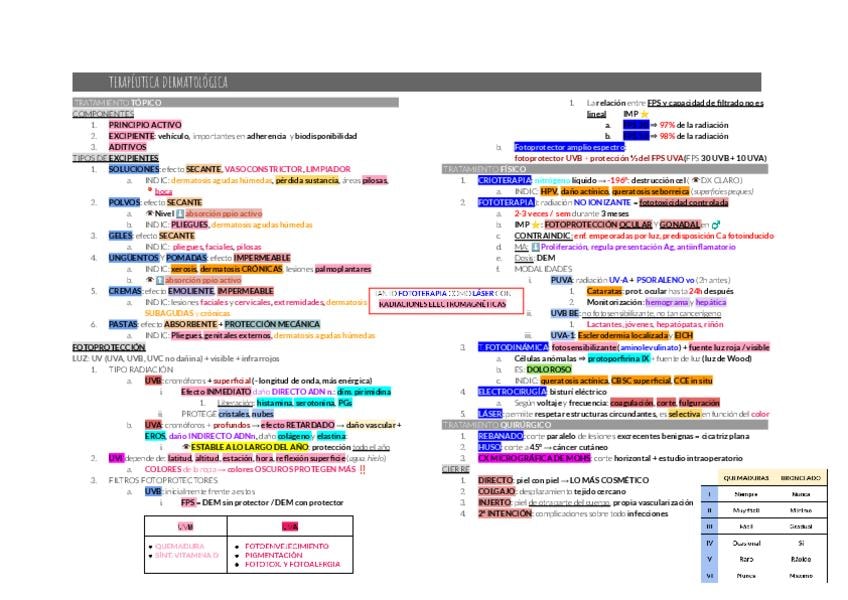Select the highlighted 'CREMAS' term

point(125,291)
